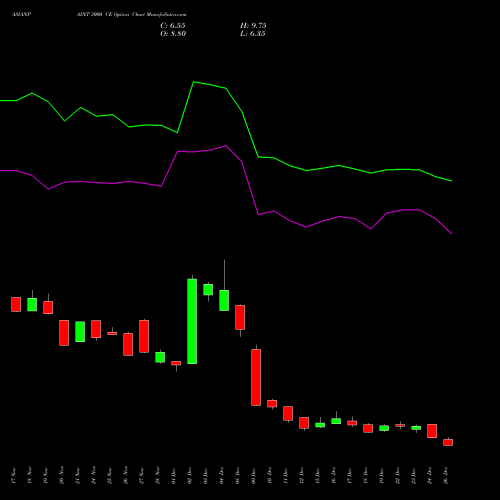Click the "CE Options Chart" title text

click(124, 15)
